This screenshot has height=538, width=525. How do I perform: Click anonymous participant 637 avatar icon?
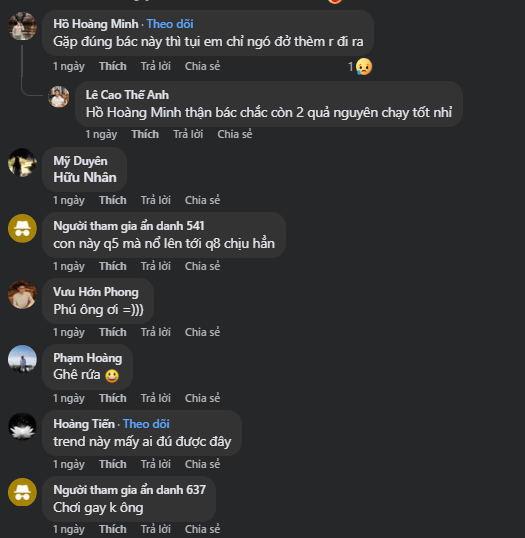(x=22, y=492)
